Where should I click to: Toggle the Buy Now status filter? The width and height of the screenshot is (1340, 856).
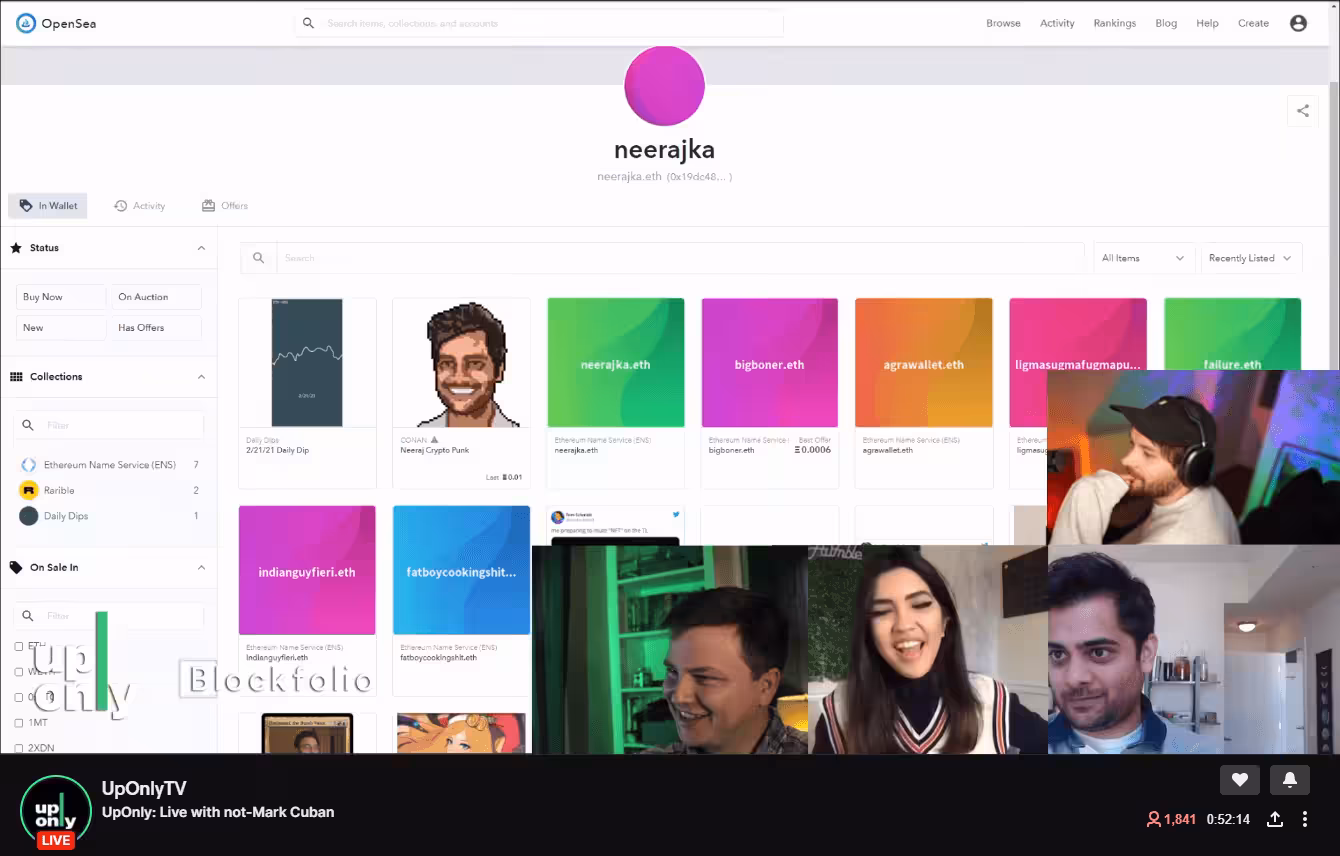(60, 297)
